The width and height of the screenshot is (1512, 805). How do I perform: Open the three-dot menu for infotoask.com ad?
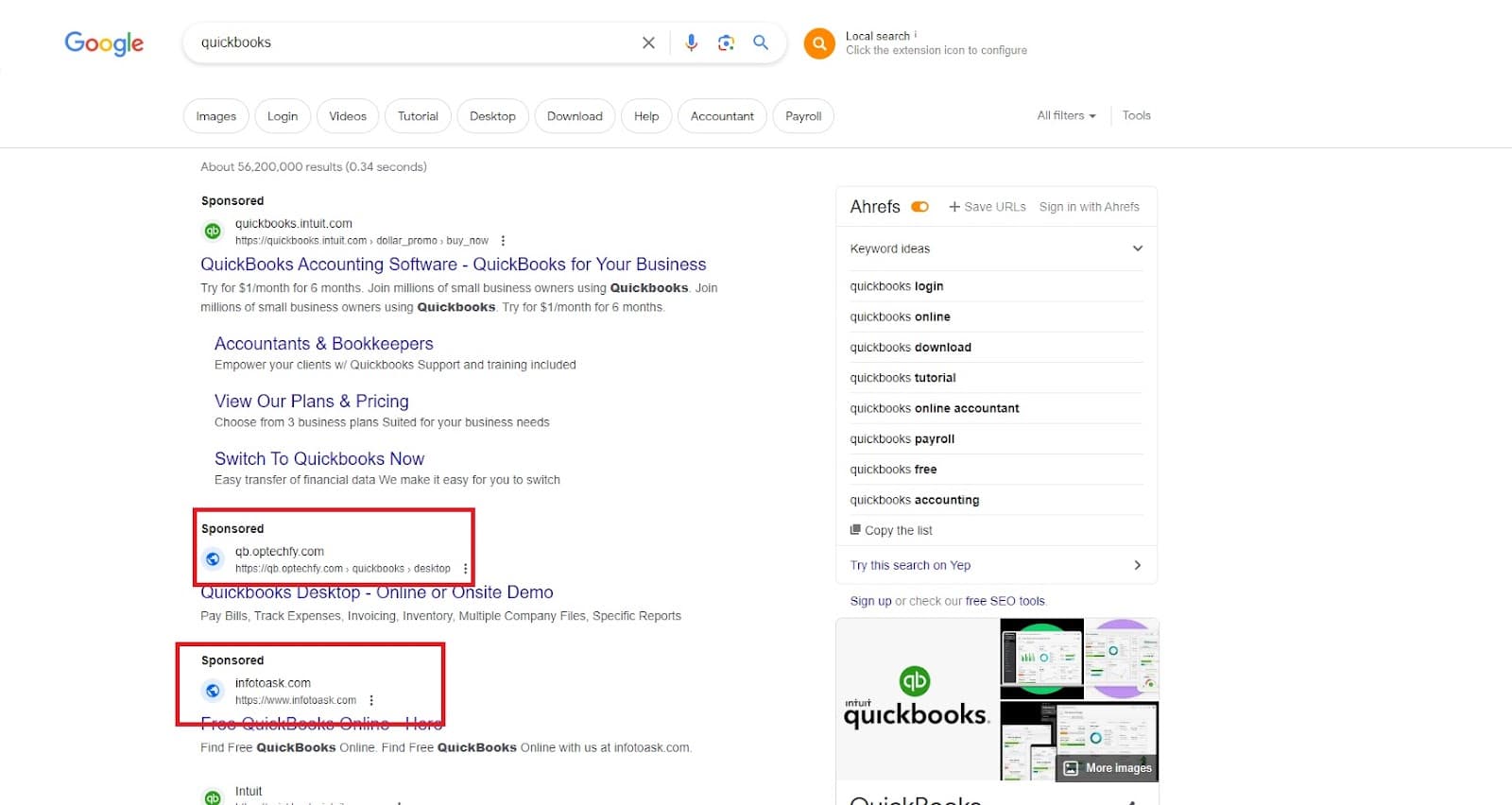coord(371,700)
